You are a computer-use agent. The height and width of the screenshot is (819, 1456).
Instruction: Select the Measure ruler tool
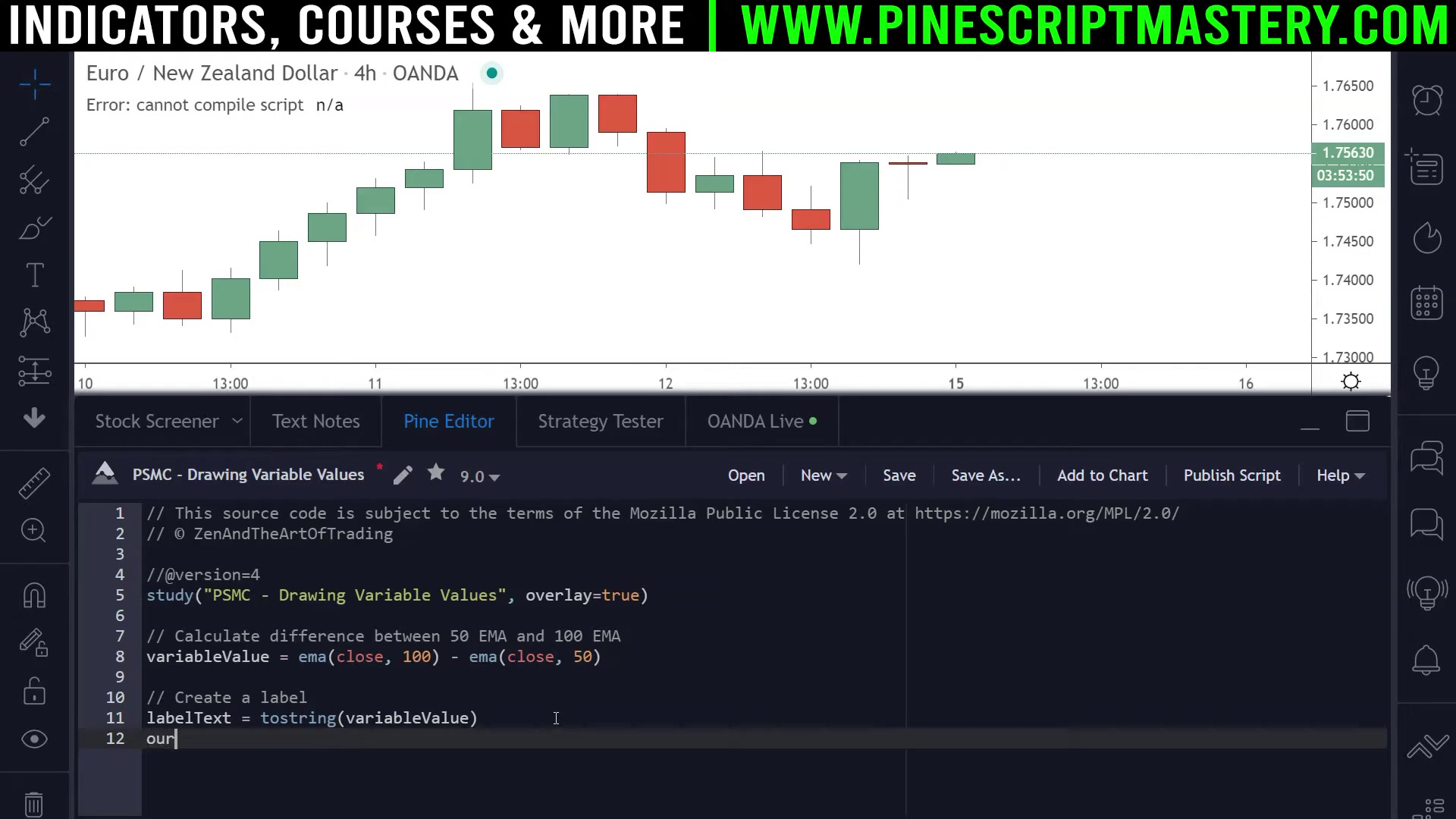pos(35,483)
